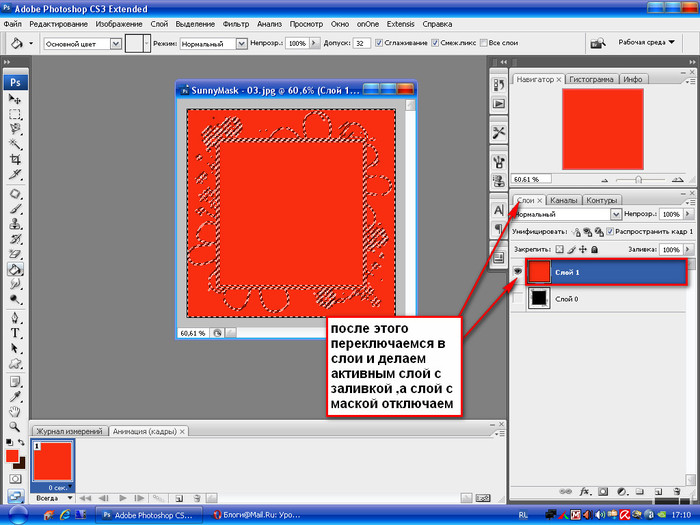Viewport: 700px width, 525px height.
Task: Select the Blur tool
Action: click(15, 284)
